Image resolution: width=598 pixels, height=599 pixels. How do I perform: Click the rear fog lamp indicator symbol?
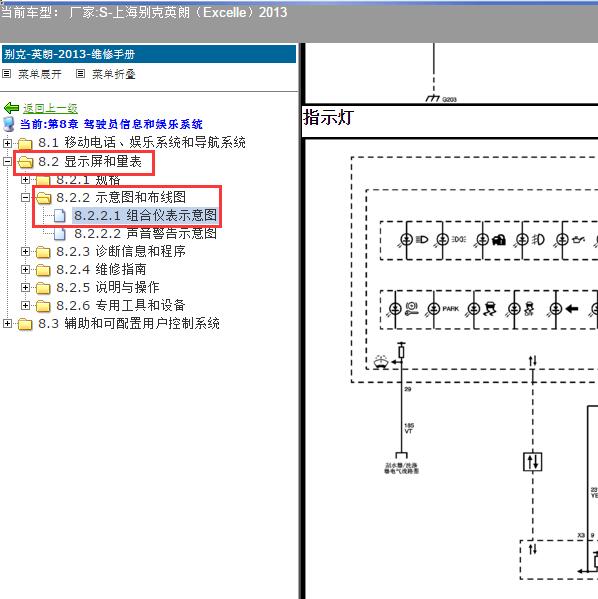tap(538, 240)
